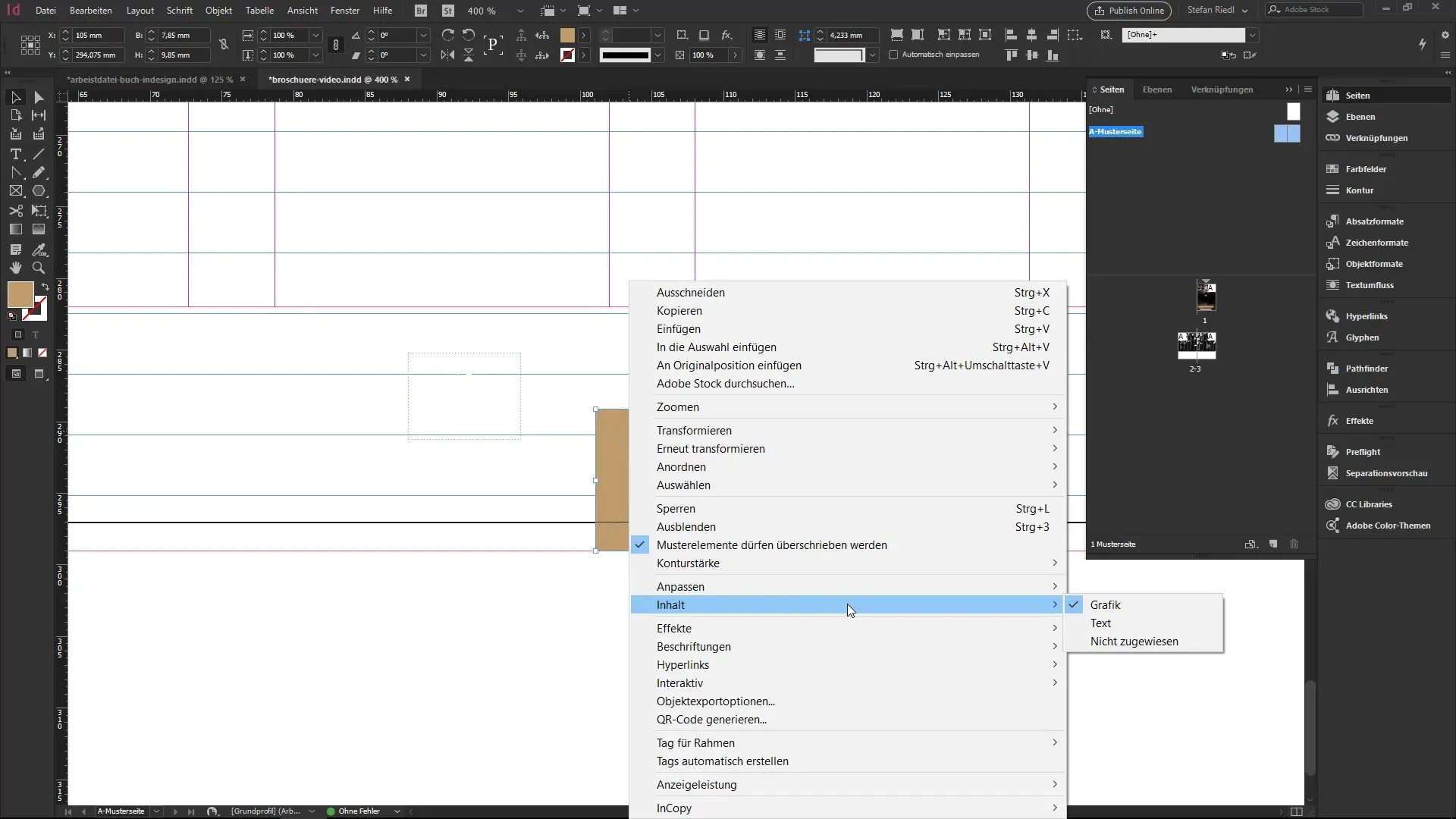Rotate 90 degrees clockwise icon
The width and height of the screenshot is (1456, 819).
(448, 35)
